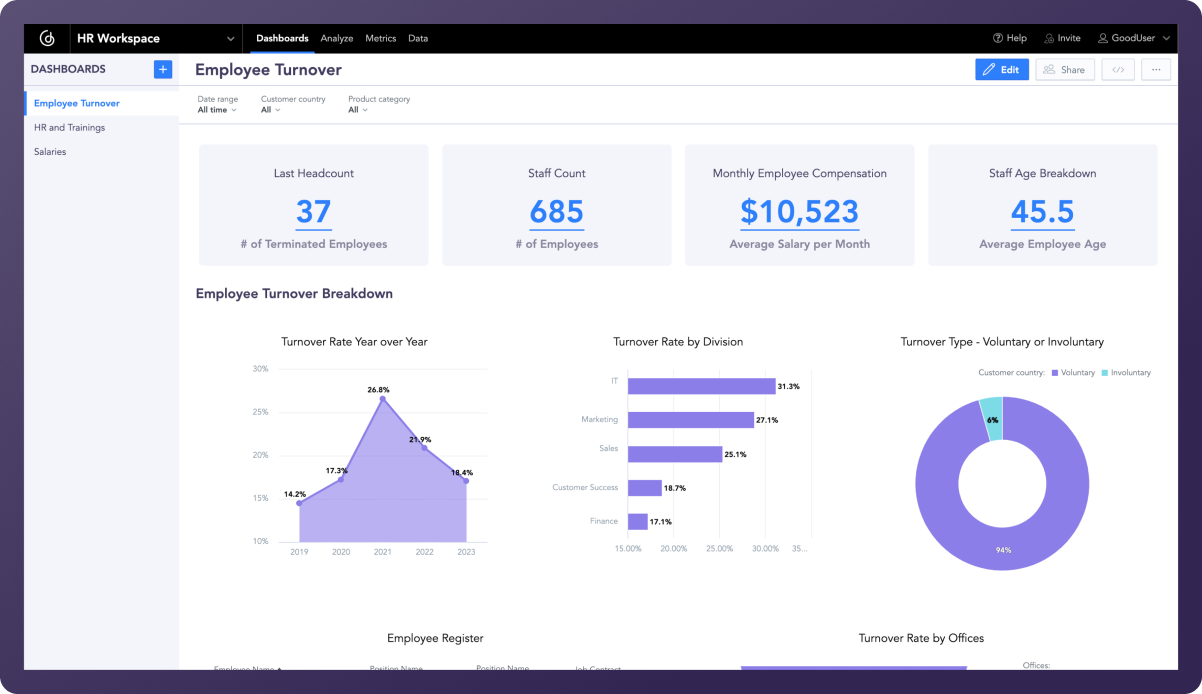Image resolution: width=1202 pixels, height=694 pixels.
Task: Click the Invite person icon
Action: click(1049, 38)
